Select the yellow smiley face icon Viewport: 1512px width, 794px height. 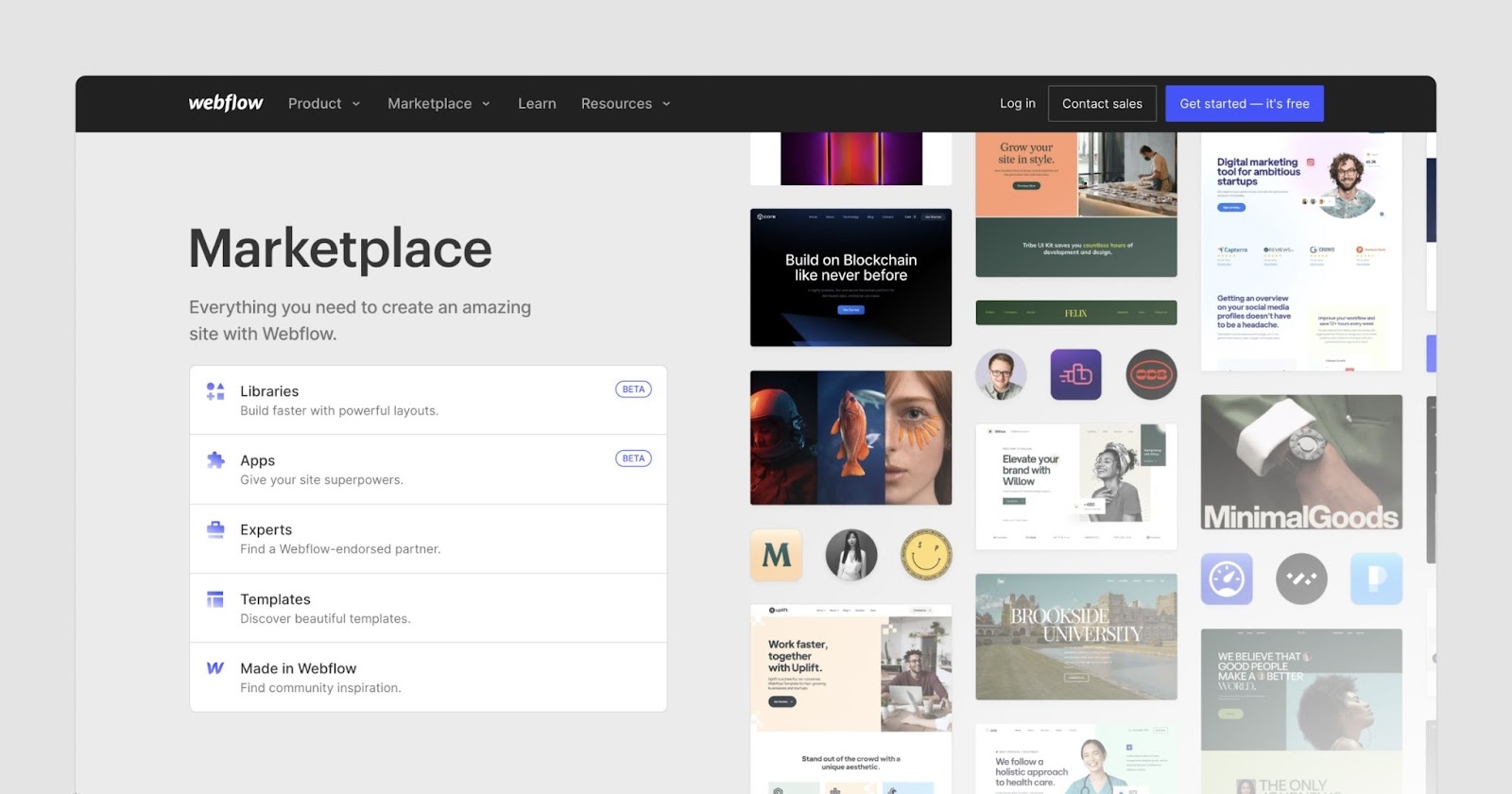925,555
